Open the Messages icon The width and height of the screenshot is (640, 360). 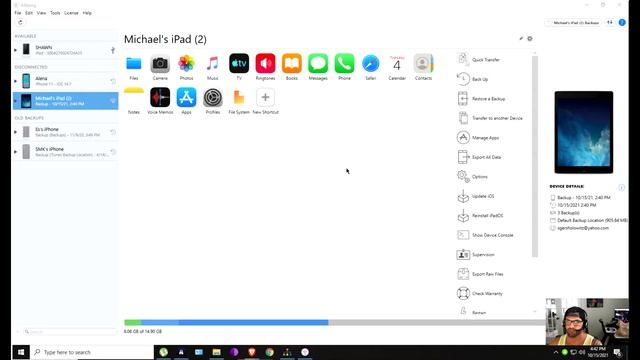[318, 64]
